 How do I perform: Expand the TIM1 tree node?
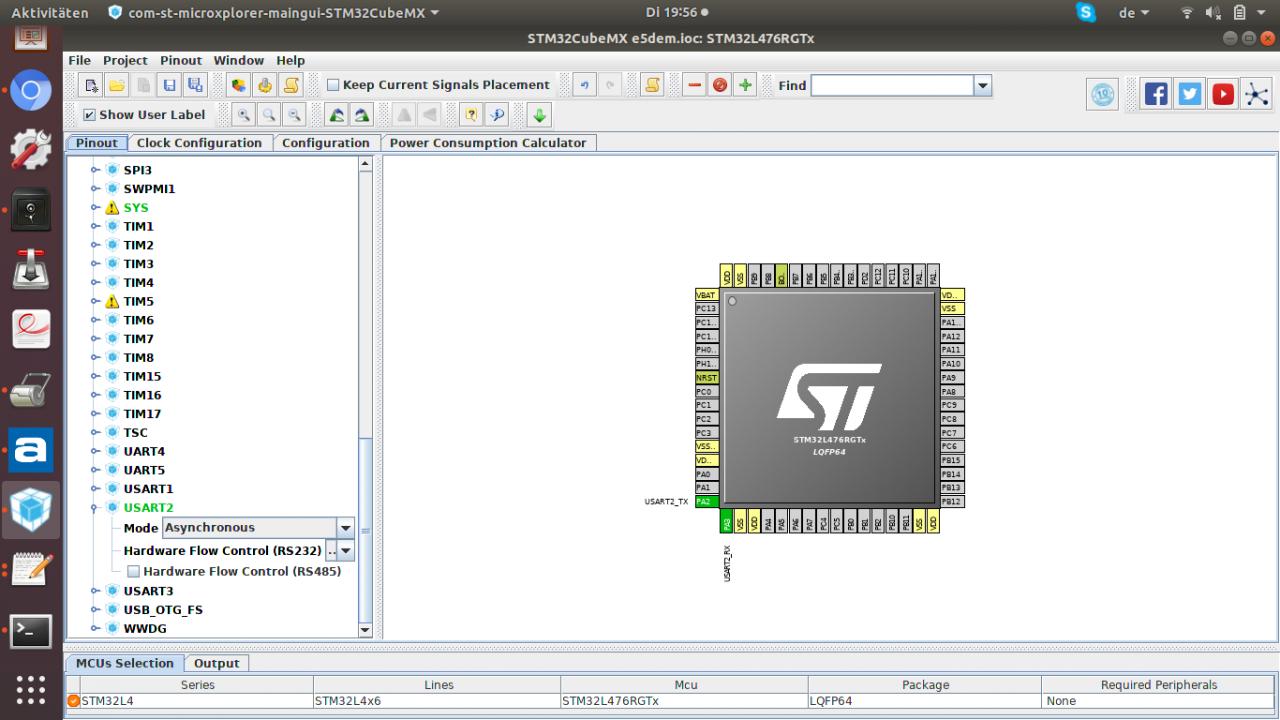96,226
